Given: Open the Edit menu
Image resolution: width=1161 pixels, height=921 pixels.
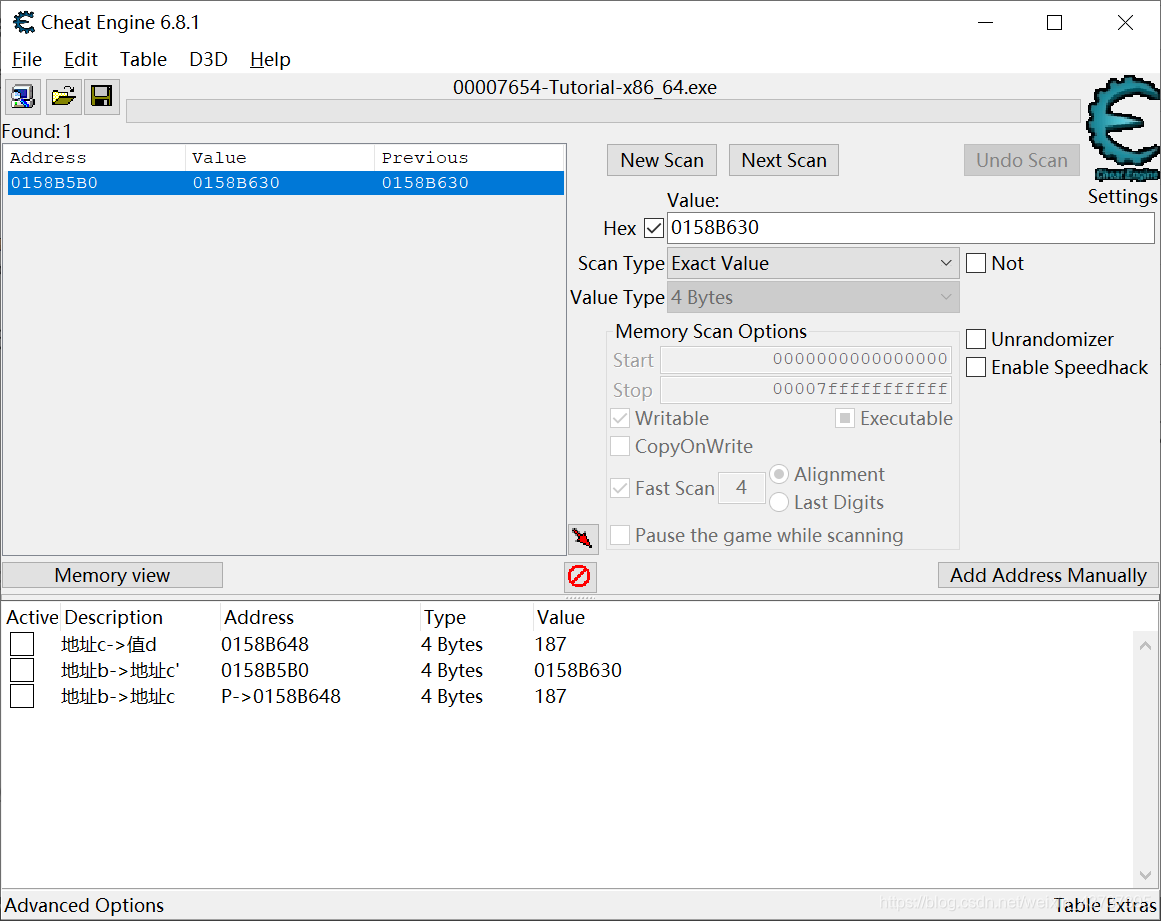Looking at the screenshot, I should pyautogui.click(x=81, y=59).
